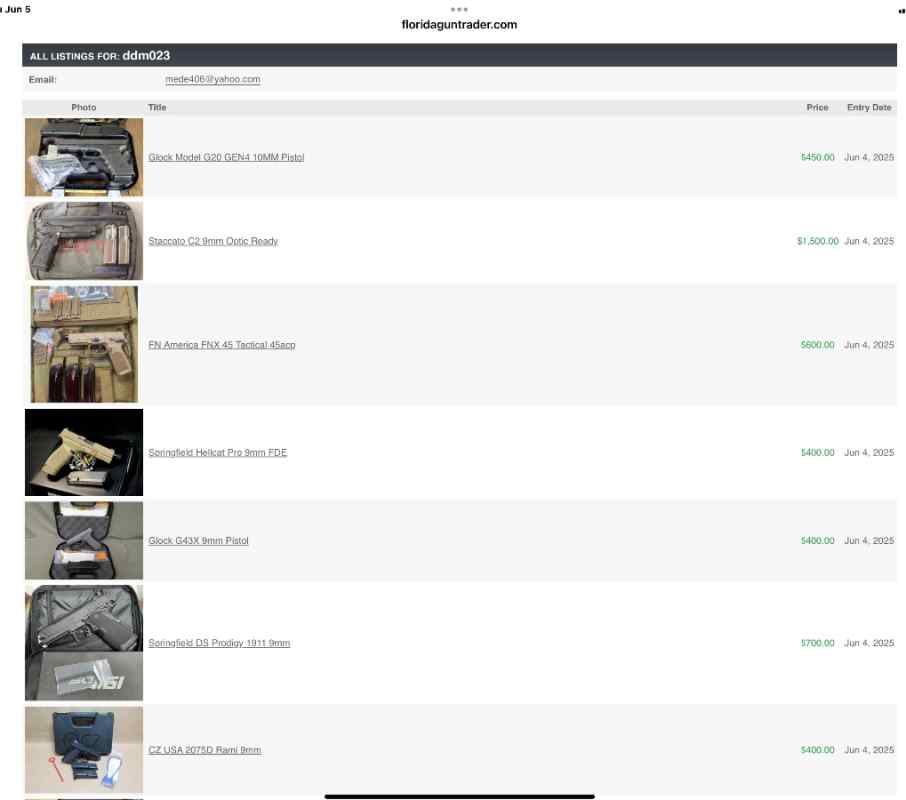Click the CZ 2075D Rami photo thumbnail
Viewport: 906px width, 800px height.
[84, 750]
